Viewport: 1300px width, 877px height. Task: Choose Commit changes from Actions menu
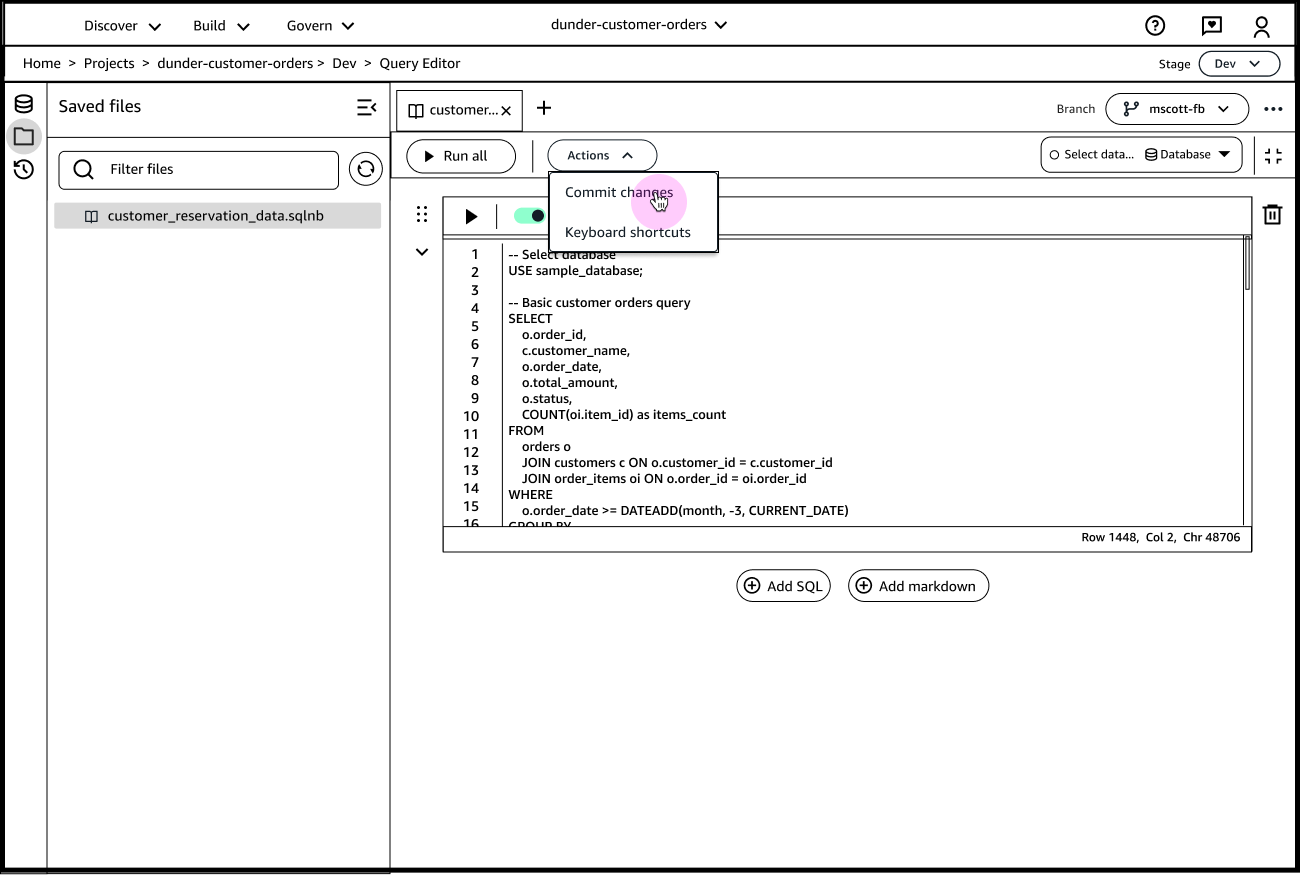click(x=620, y=192)
